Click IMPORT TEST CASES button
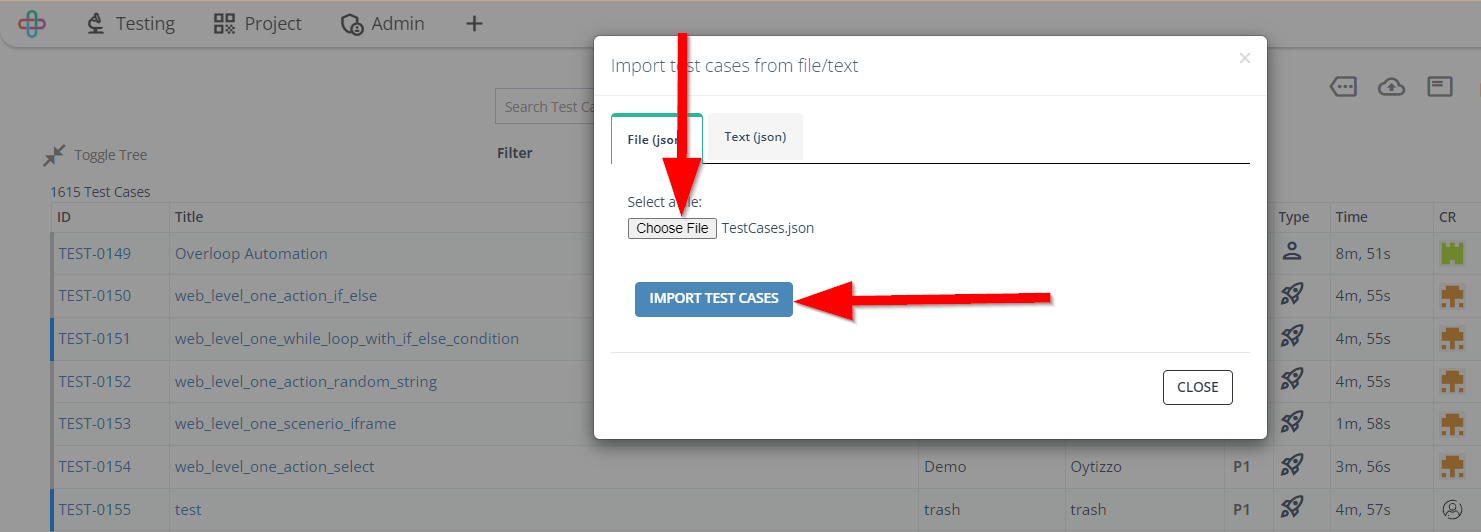 [714, 298]
